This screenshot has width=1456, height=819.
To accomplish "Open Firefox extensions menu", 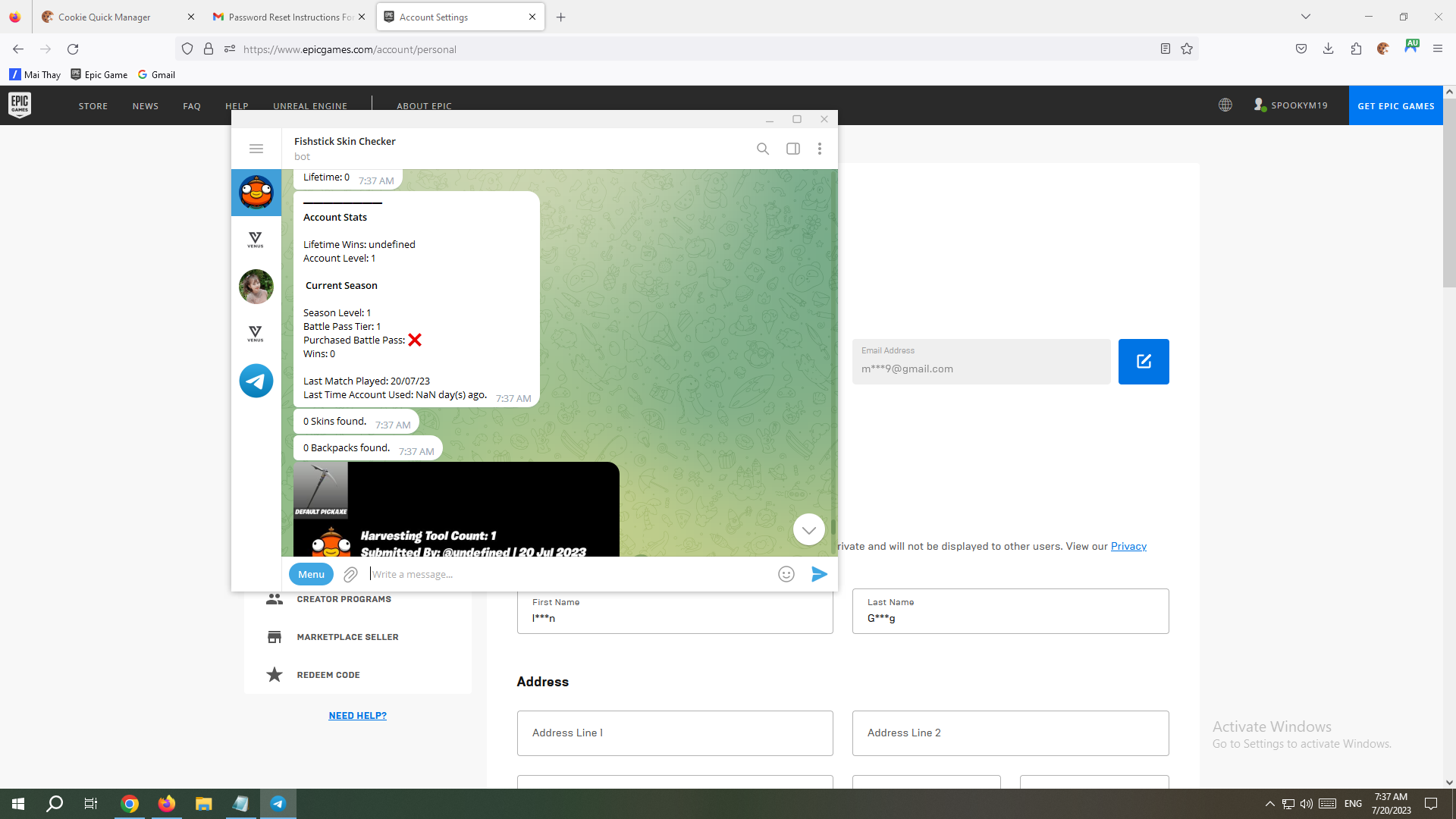I will pos(1356,49).
